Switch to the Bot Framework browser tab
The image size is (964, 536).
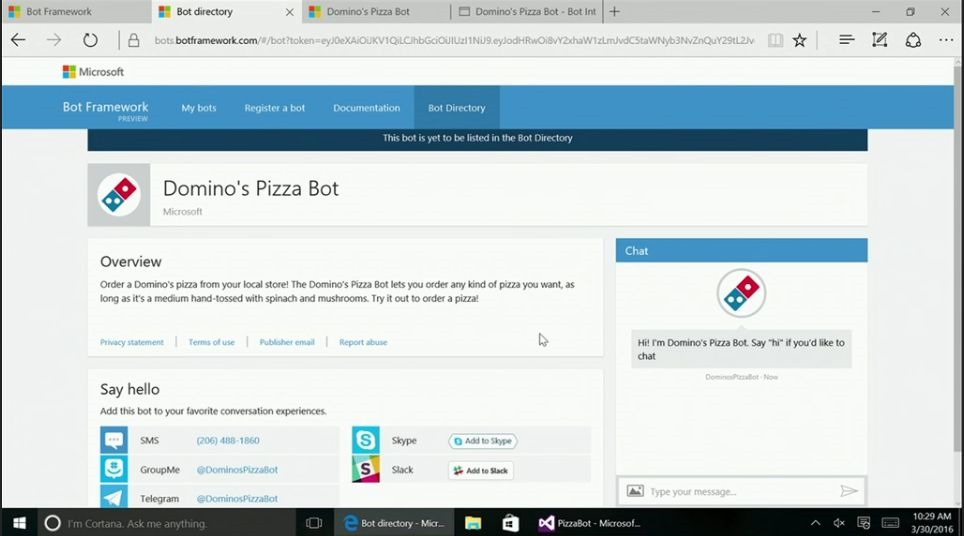coord(76,11)
